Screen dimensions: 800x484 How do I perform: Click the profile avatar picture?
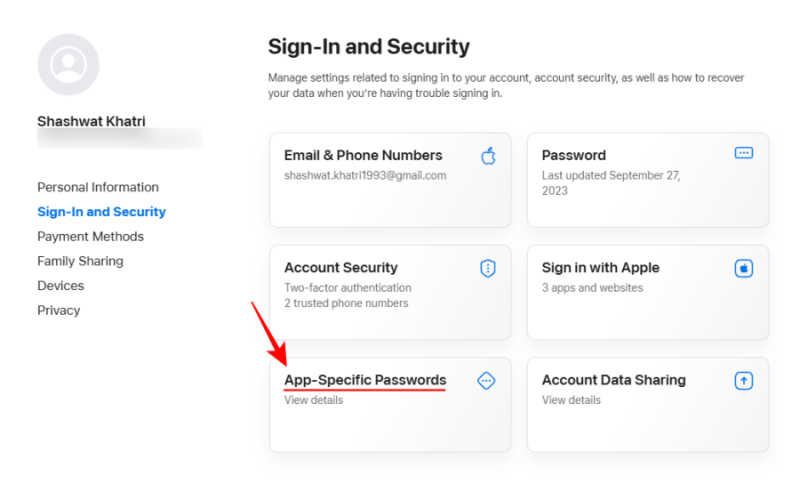coord(68,65)
